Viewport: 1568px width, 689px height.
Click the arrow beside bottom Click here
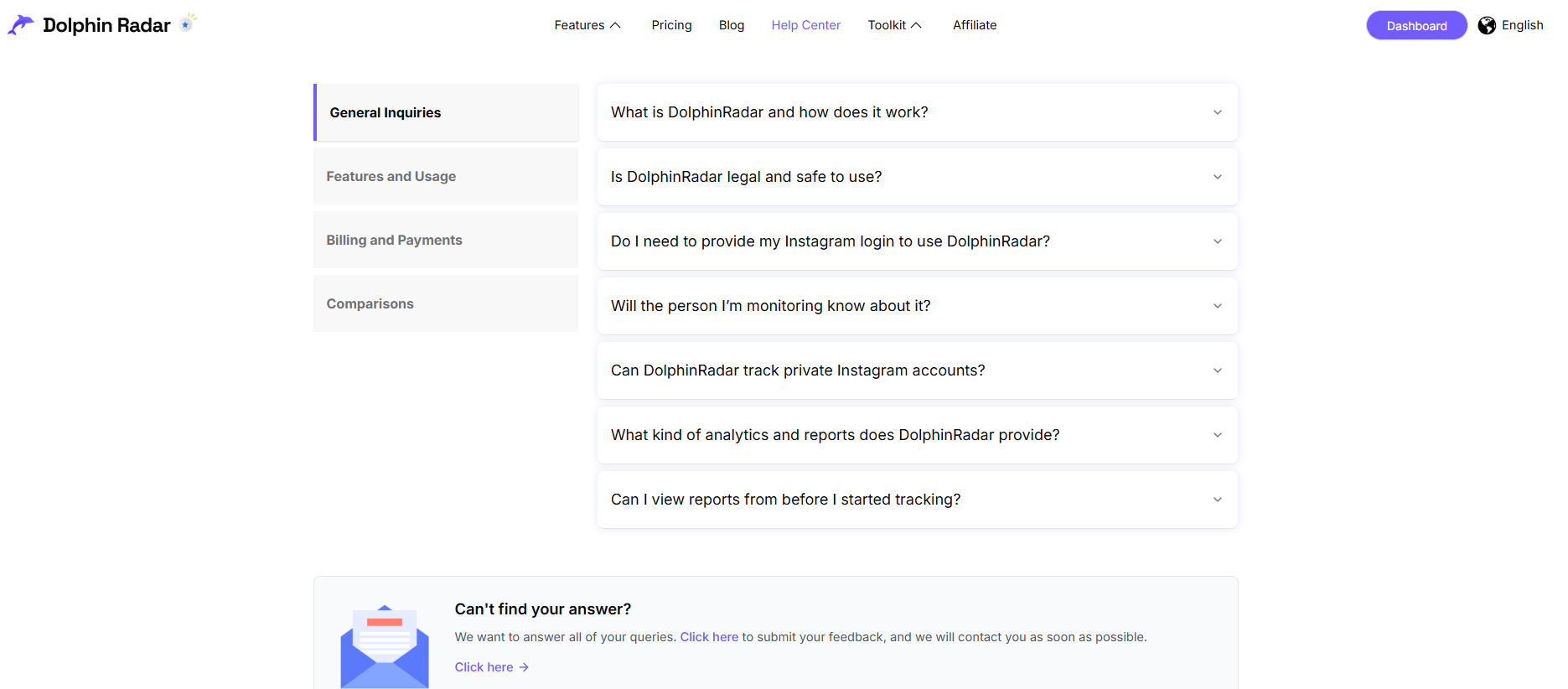524,667
